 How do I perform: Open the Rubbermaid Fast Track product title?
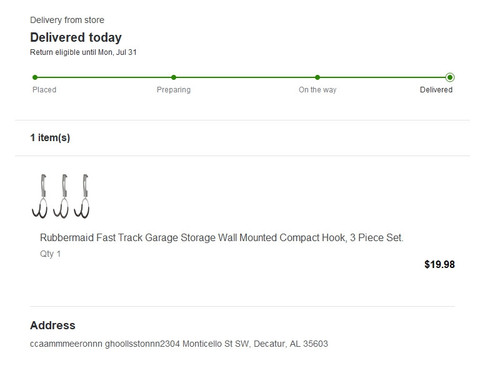222,238
